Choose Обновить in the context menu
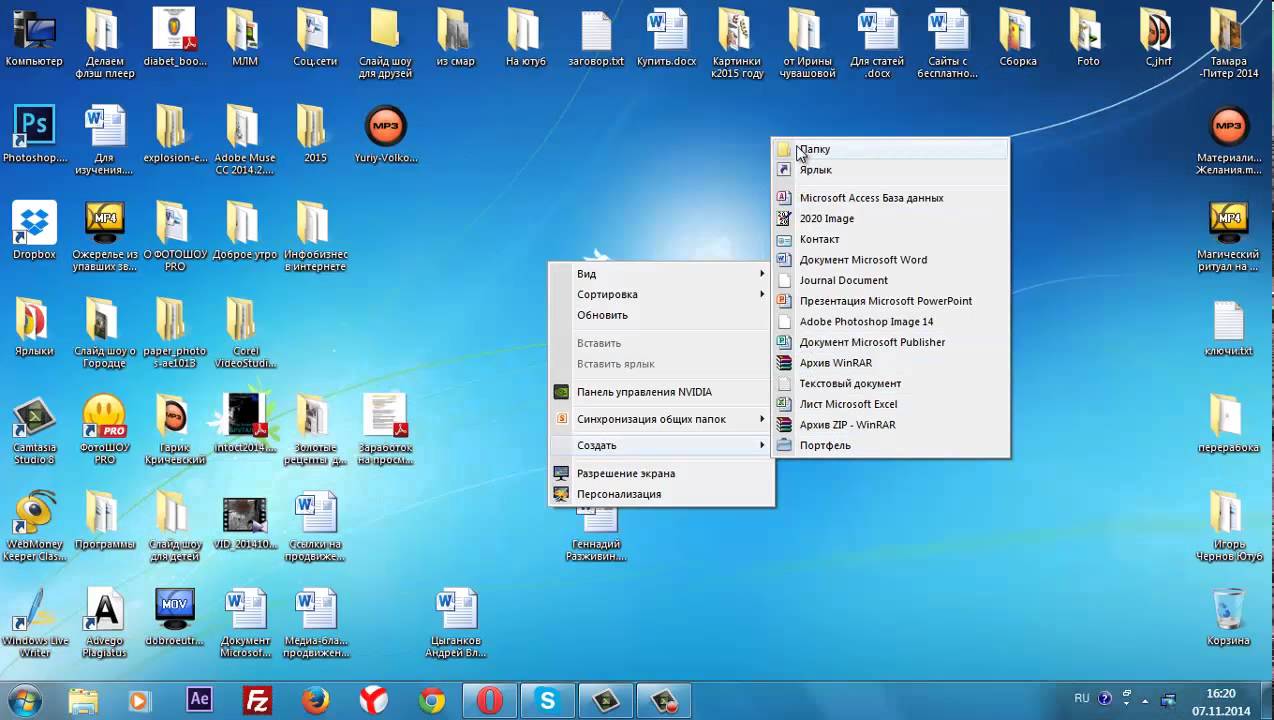This screenshot has width=1274, height=720. (662, 315)
